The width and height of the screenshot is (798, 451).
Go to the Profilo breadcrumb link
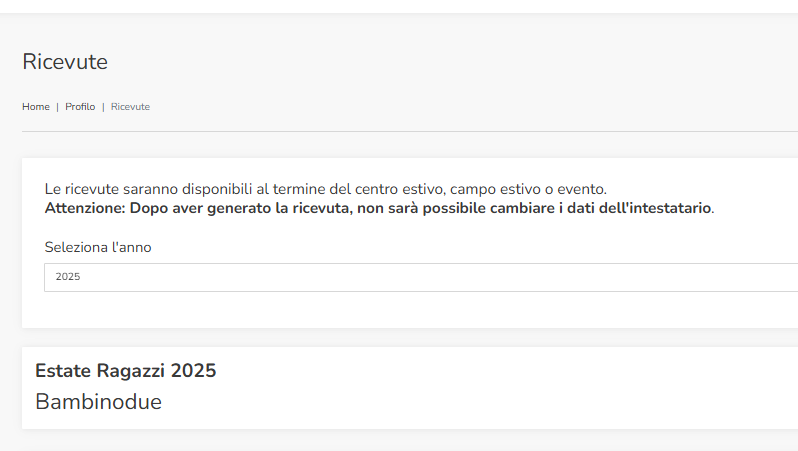point(80,107)
